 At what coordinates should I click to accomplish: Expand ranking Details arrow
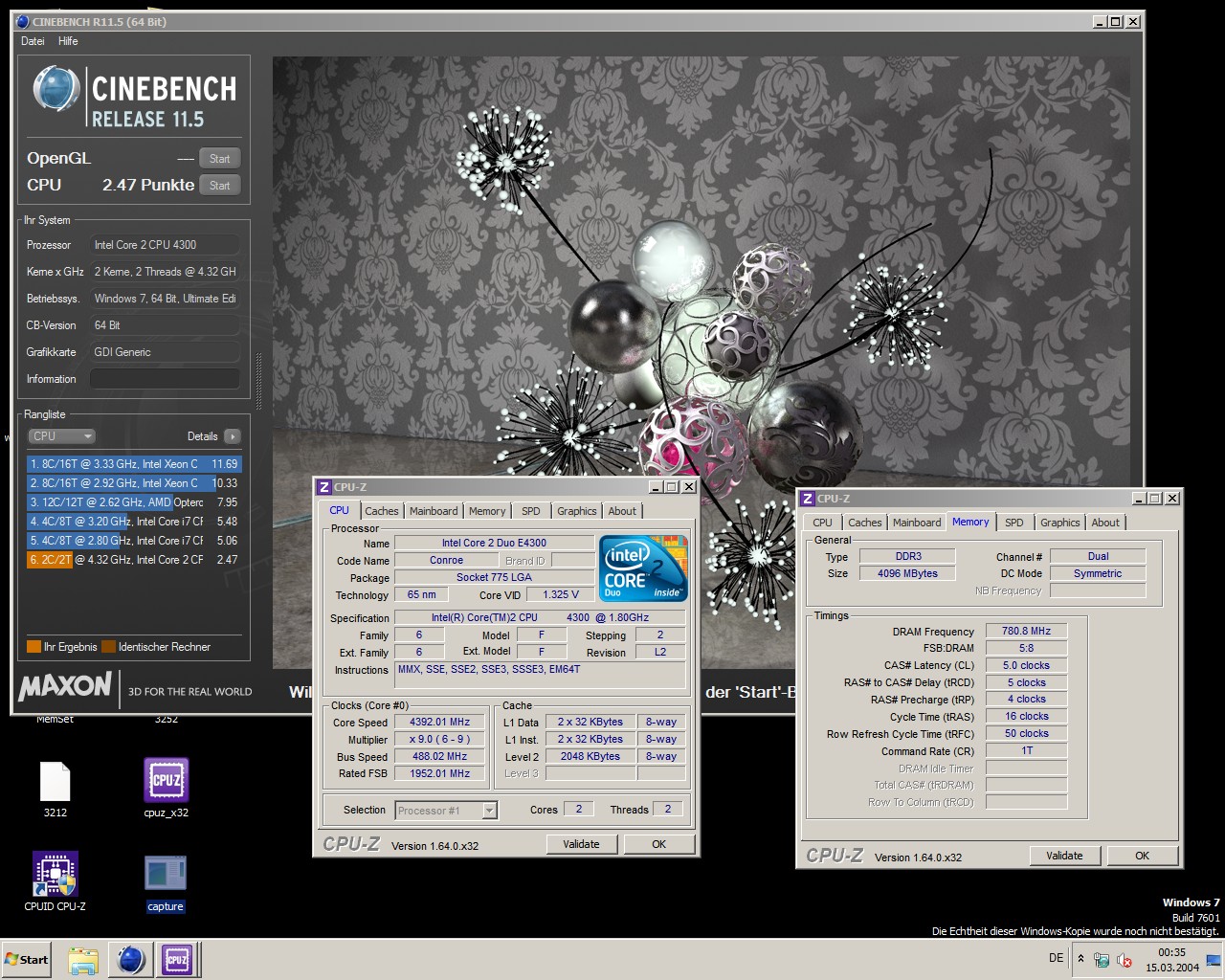(x=232, y=436)
